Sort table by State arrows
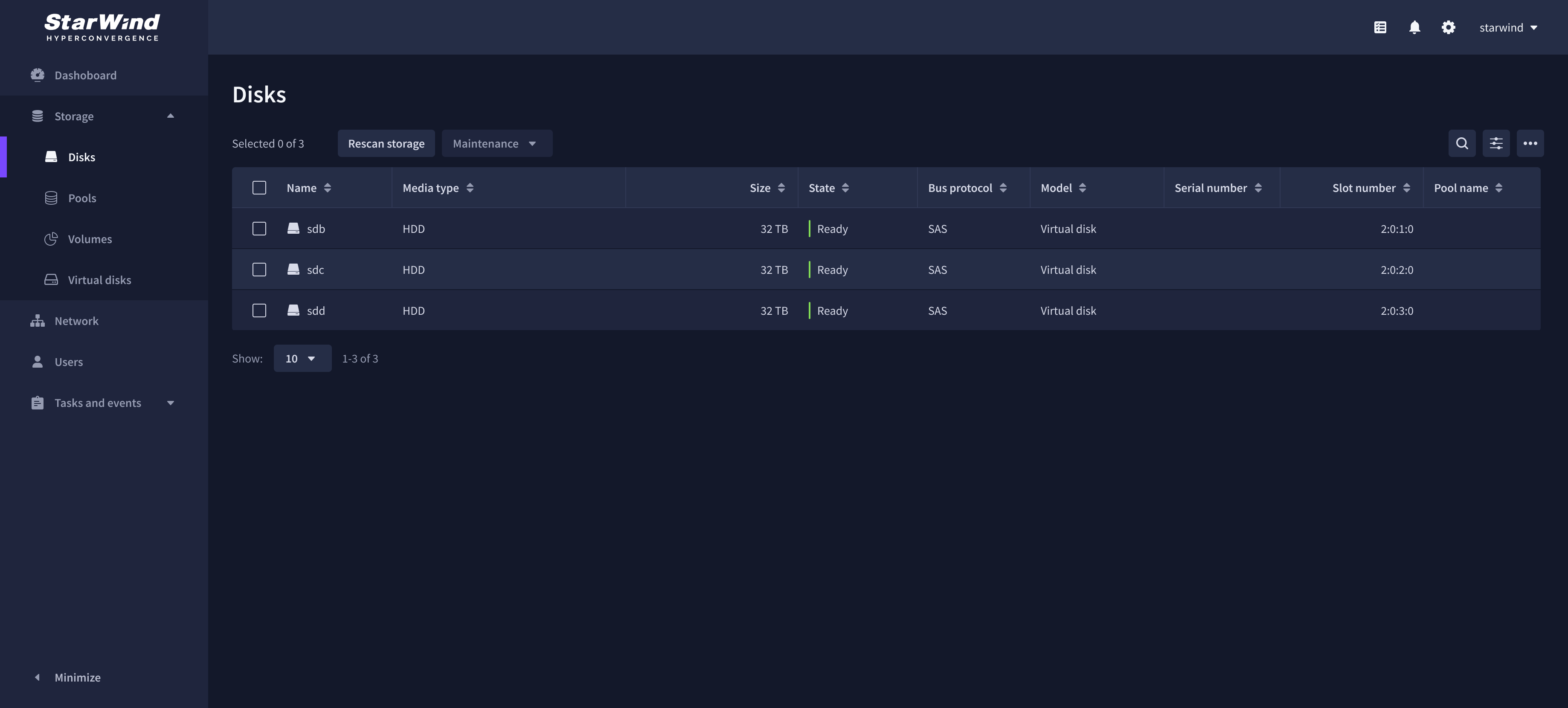Image resolution: width=1568 pixels, height=708 pixels. point(845,188)
